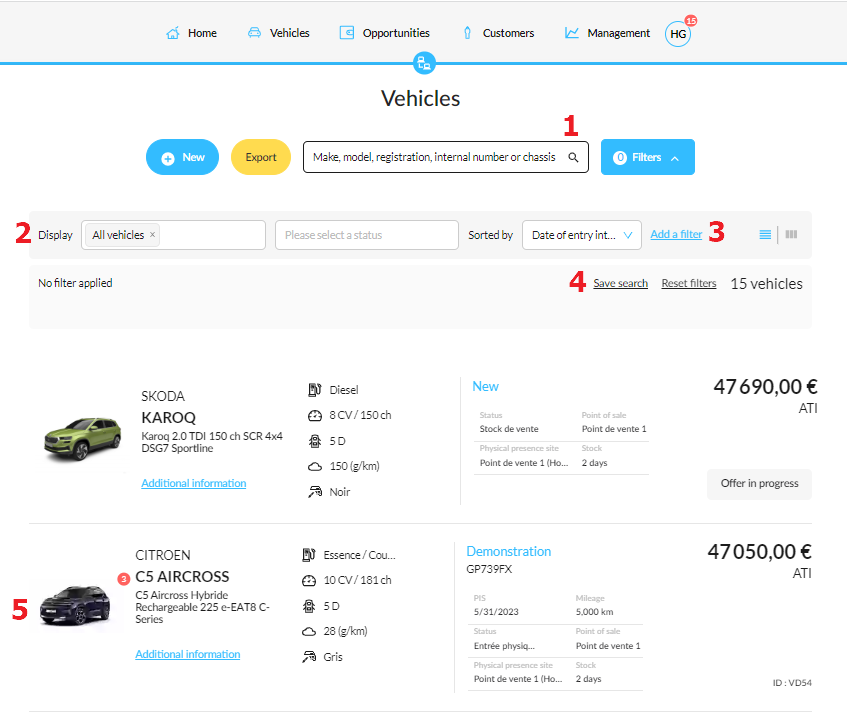847x722 pixels.
Task: Click the KAROQ model title
Action: pyautogui.click(x=169, y=417)
